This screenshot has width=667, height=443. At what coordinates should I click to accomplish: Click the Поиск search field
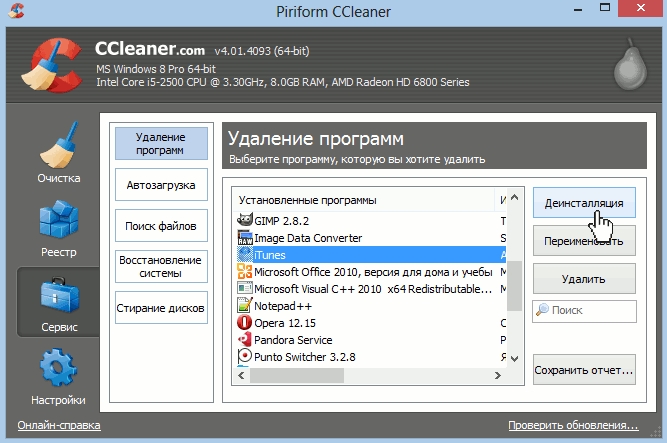[590, 311]
